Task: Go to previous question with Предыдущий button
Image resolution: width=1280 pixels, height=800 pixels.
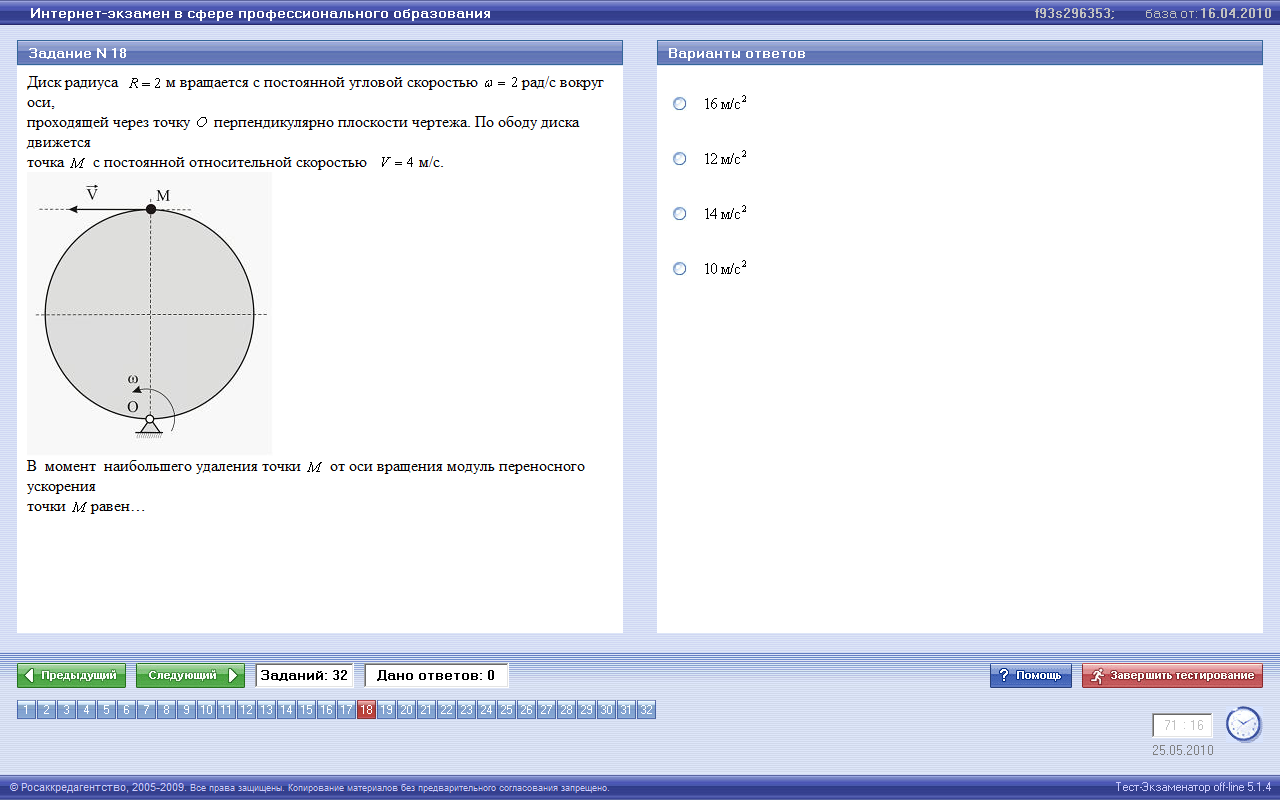Action: point(72,676)
